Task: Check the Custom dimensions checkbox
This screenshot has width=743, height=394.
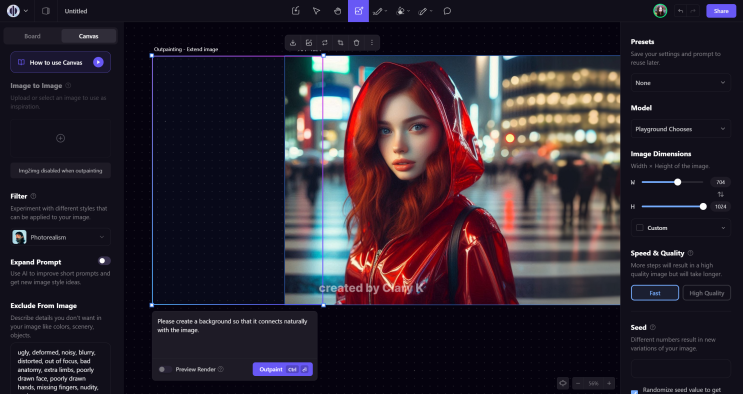Action: (x=639, y=228)
